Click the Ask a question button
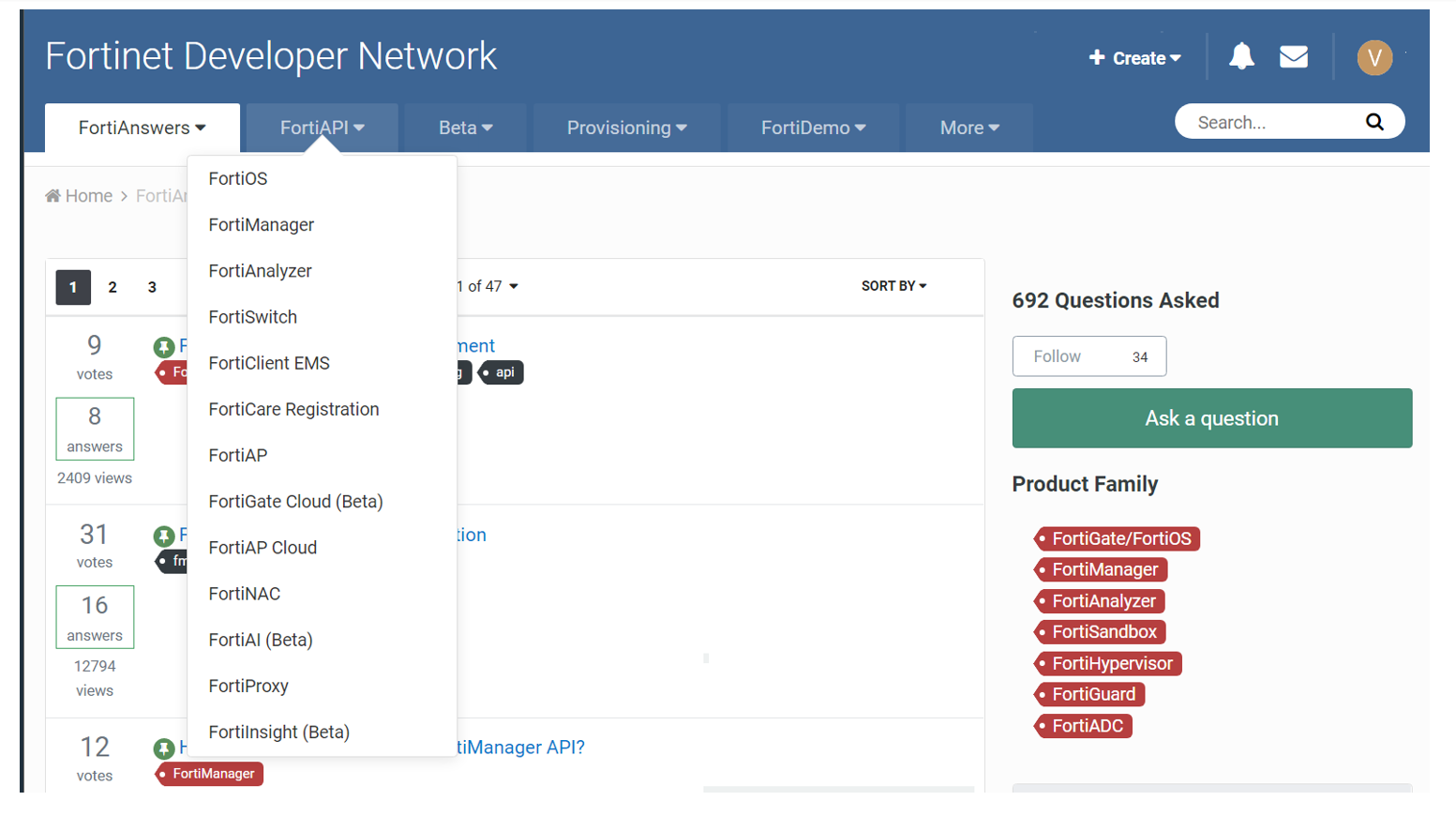Viewport: 1456px width, 816px height. 1211,418
